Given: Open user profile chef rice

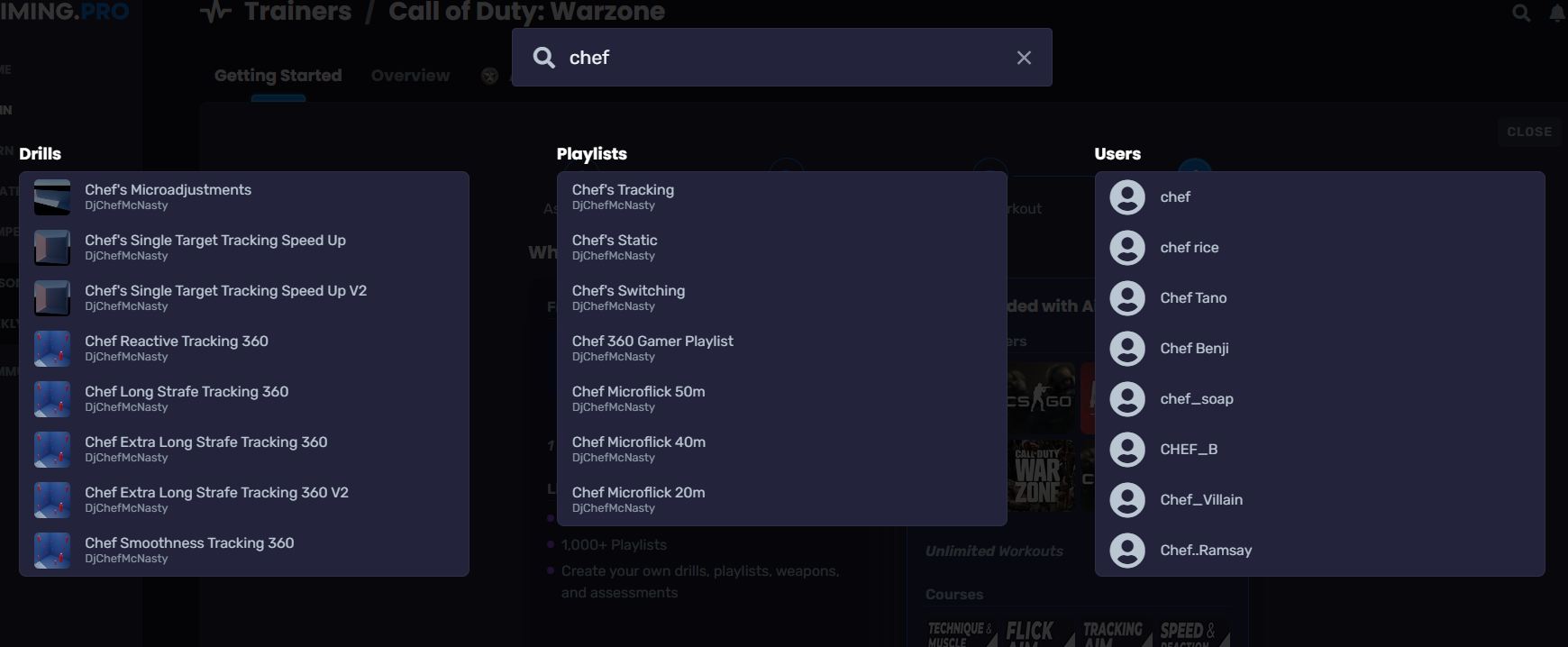Looking at the screenshot, I should [x=1189, y=248].
